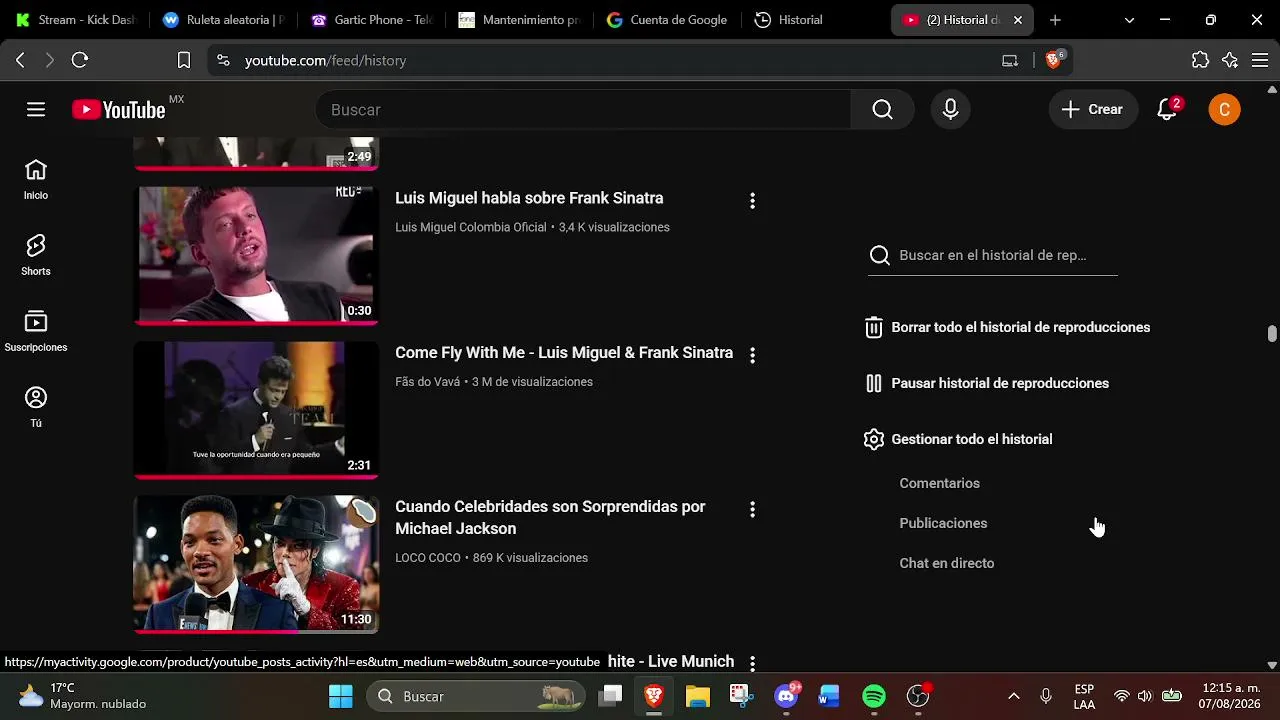
Task: Open the title Luis Miguel habla sobre Frank Sinatra
Action: pyautogui.click(x=529, y=198)
